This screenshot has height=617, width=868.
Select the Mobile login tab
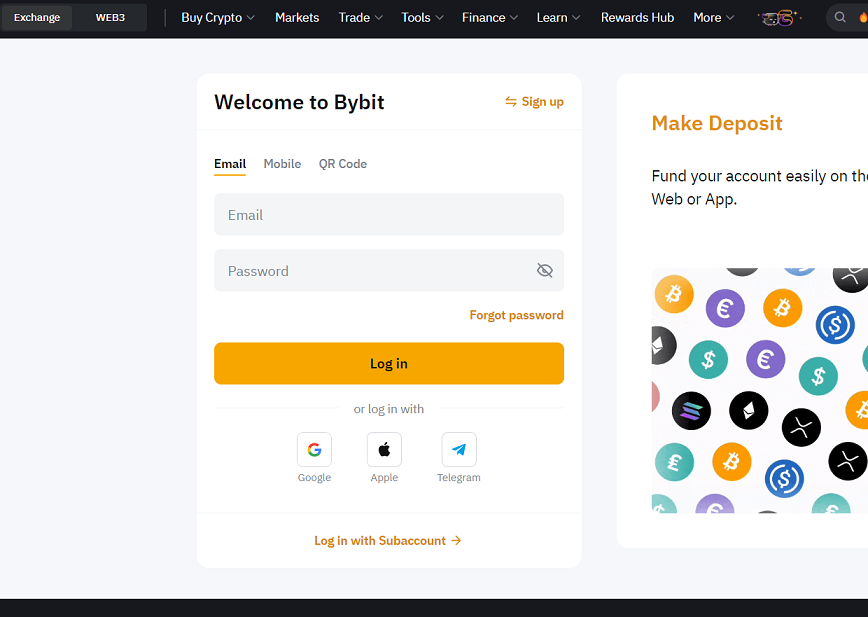coord(282,164)
